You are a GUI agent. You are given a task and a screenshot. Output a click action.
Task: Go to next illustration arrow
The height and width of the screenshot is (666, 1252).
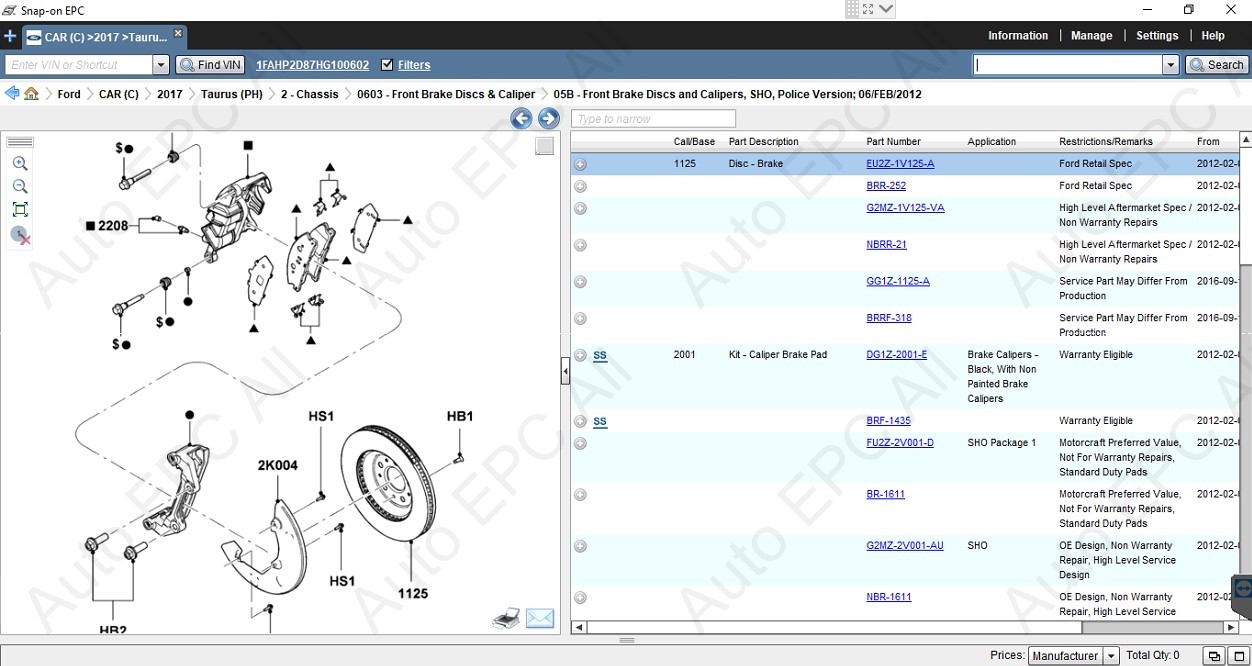click(548, 119)
